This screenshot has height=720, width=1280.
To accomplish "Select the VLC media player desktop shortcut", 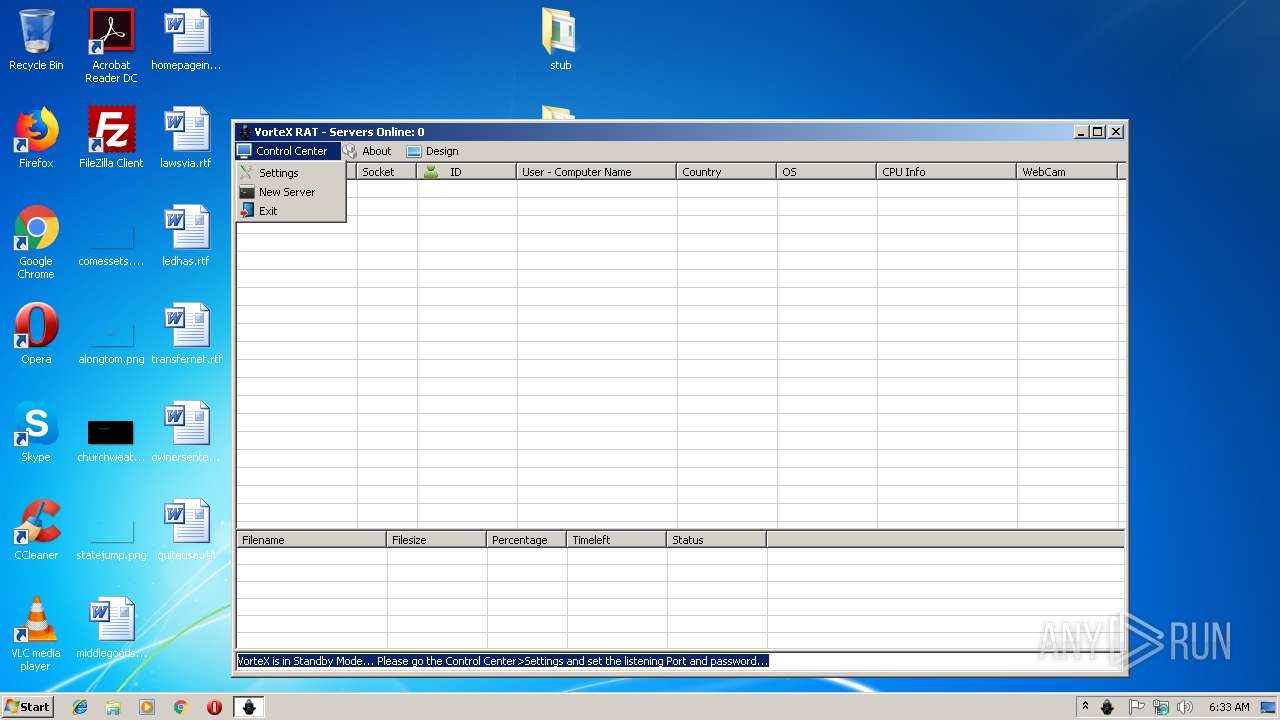I will tap(36, 634).
